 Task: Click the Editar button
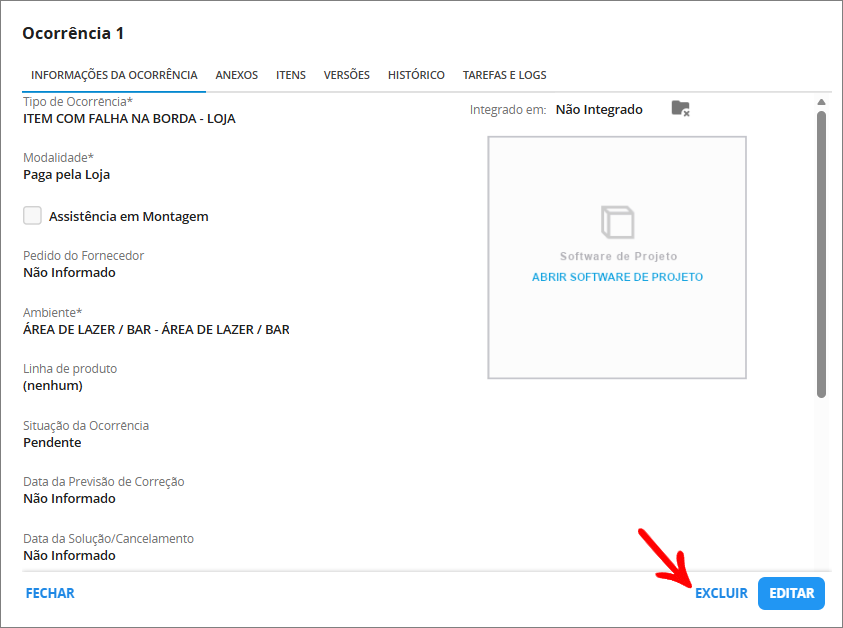(x=791, y=593)
